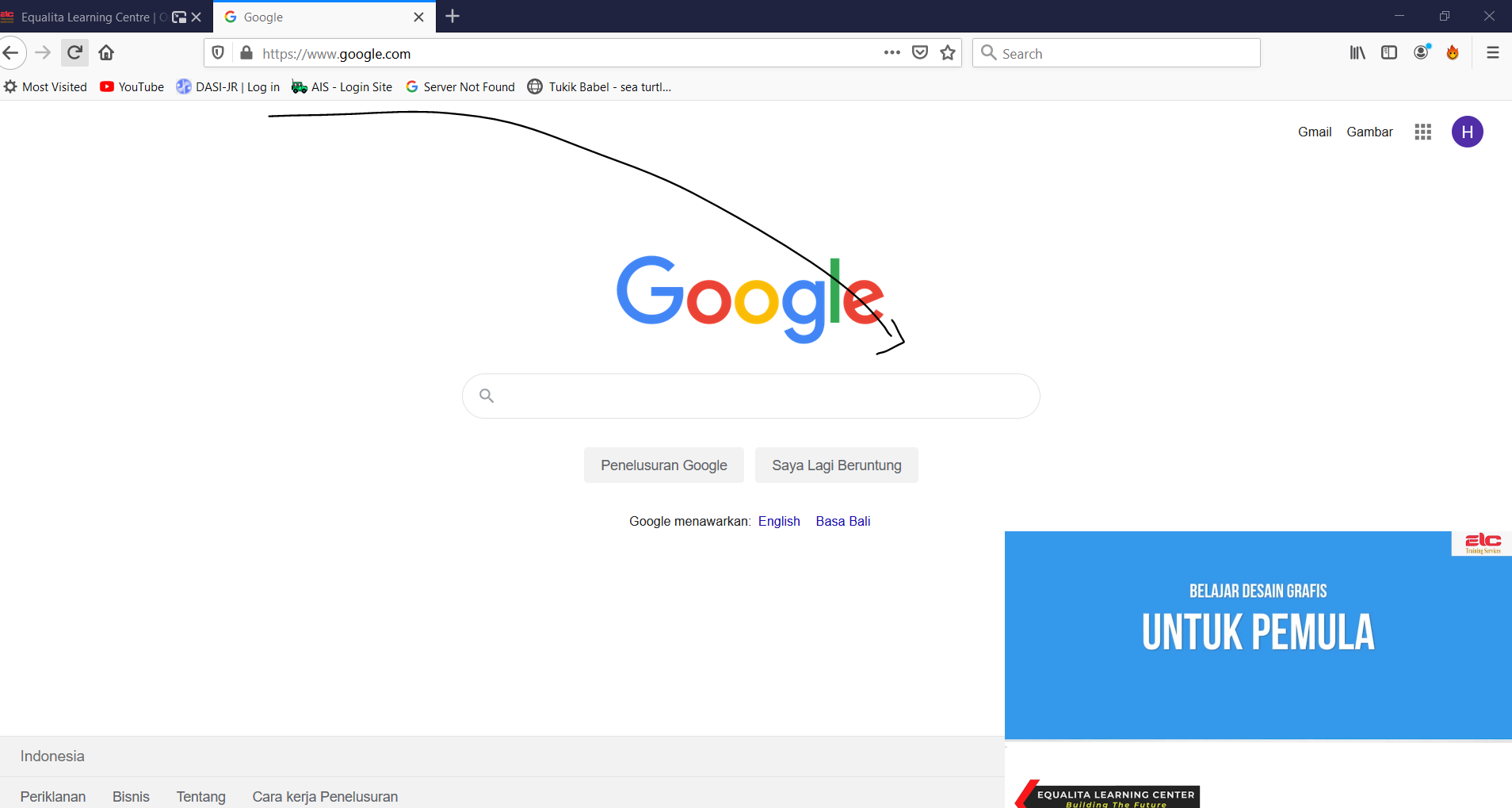Close the Google tab

coord(418,17)
